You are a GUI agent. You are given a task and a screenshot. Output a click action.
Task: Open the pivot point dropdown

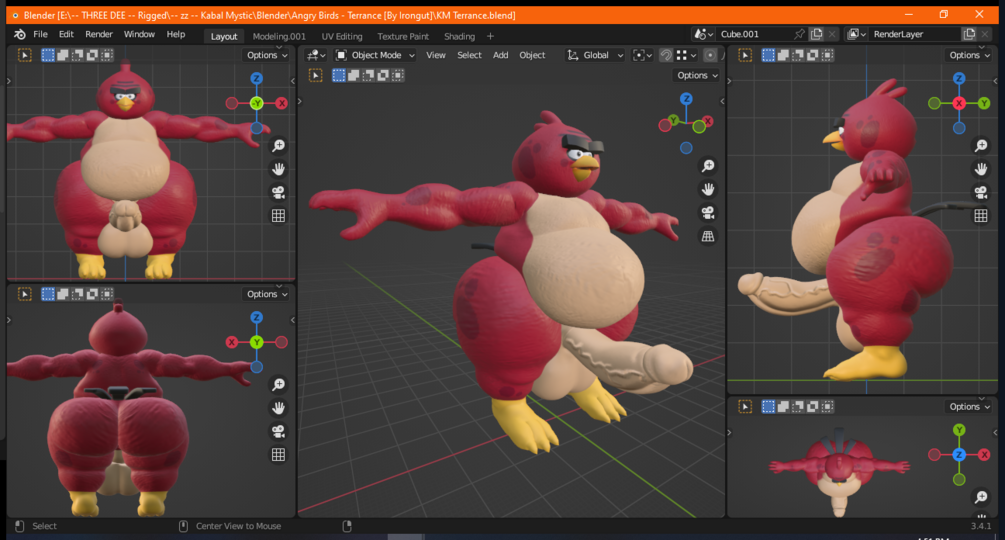click(642, 55)
